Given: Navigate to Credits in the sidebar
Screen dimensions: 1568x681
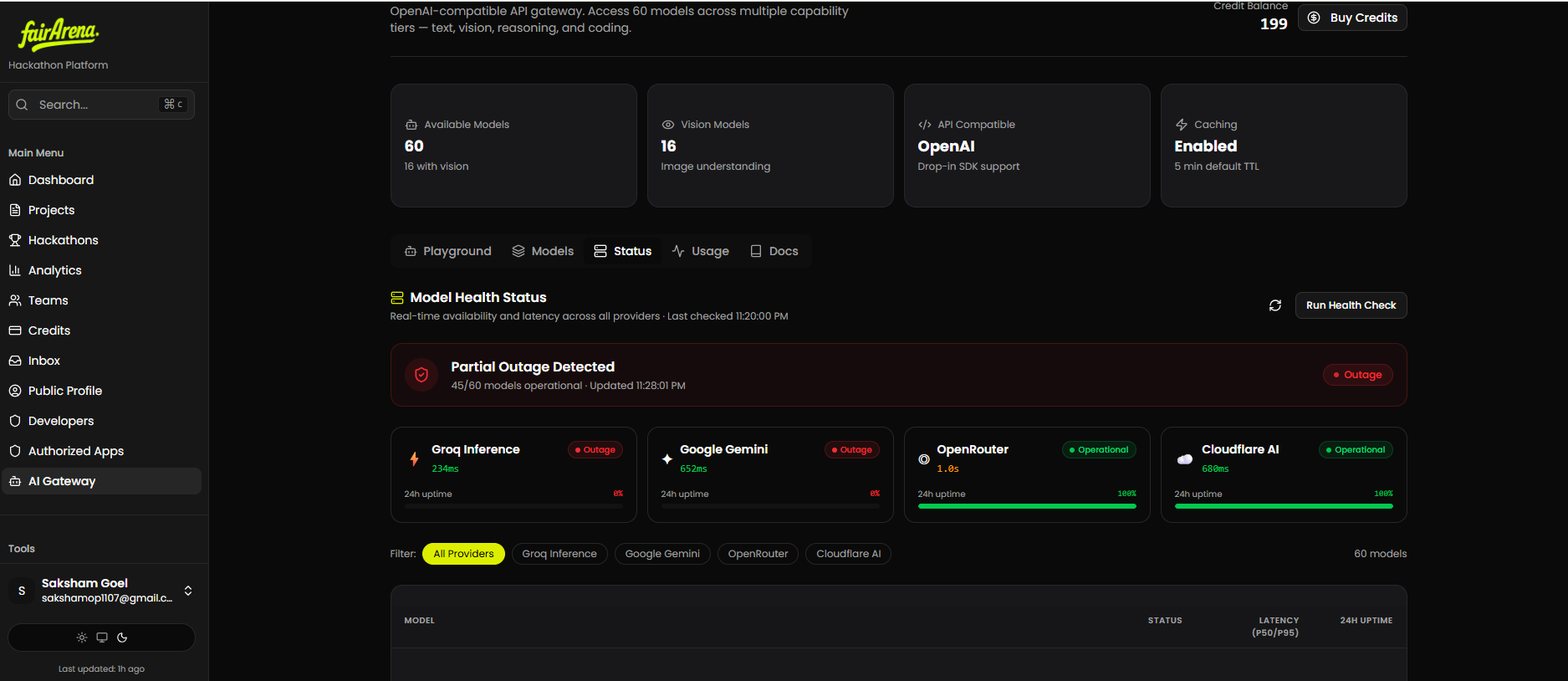Looking at the screenshot, I should click(x=101, y=330).
